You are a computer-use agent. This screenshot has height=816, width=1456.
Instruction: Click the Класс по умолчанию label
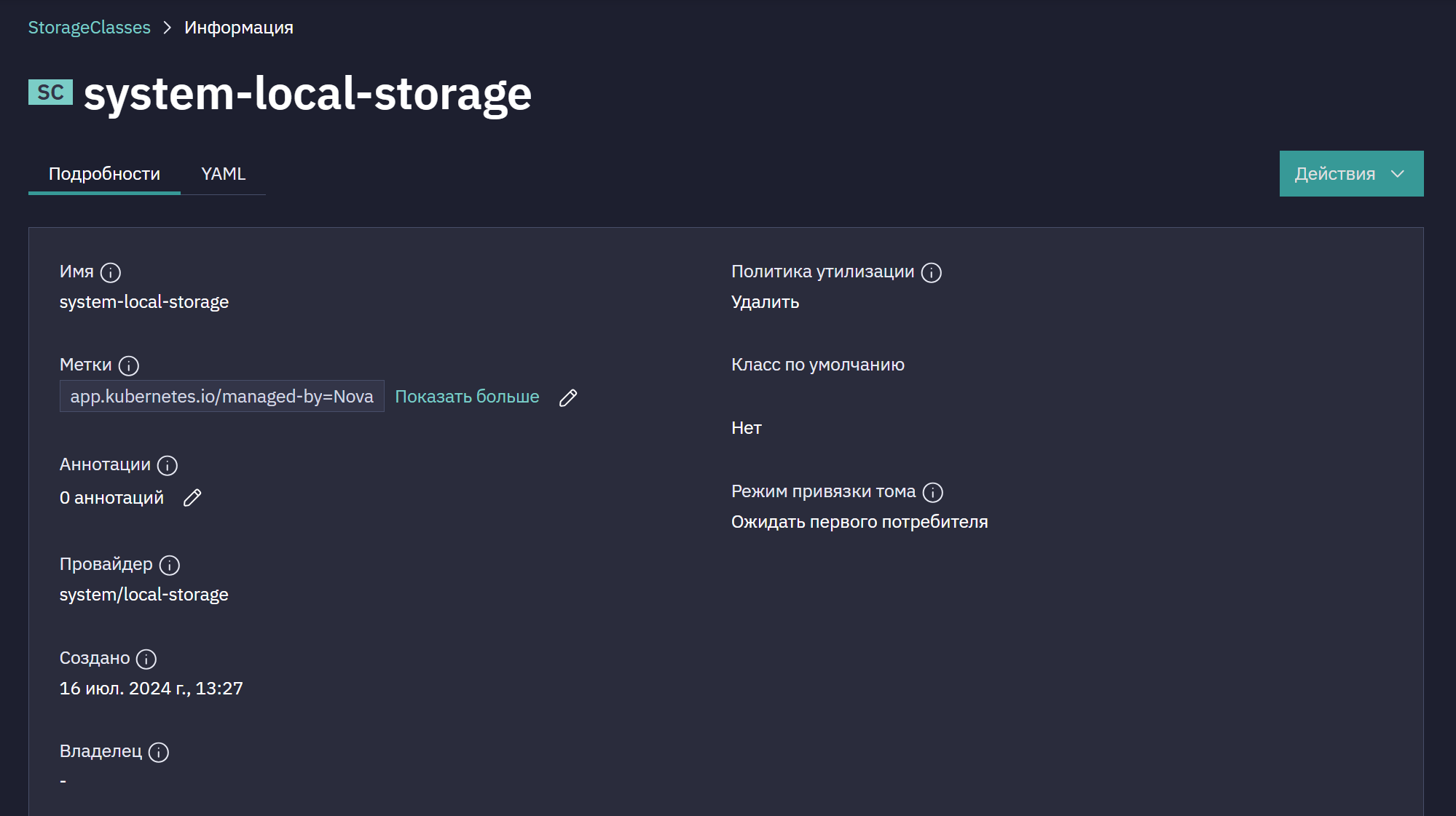(x=818, y=365)
